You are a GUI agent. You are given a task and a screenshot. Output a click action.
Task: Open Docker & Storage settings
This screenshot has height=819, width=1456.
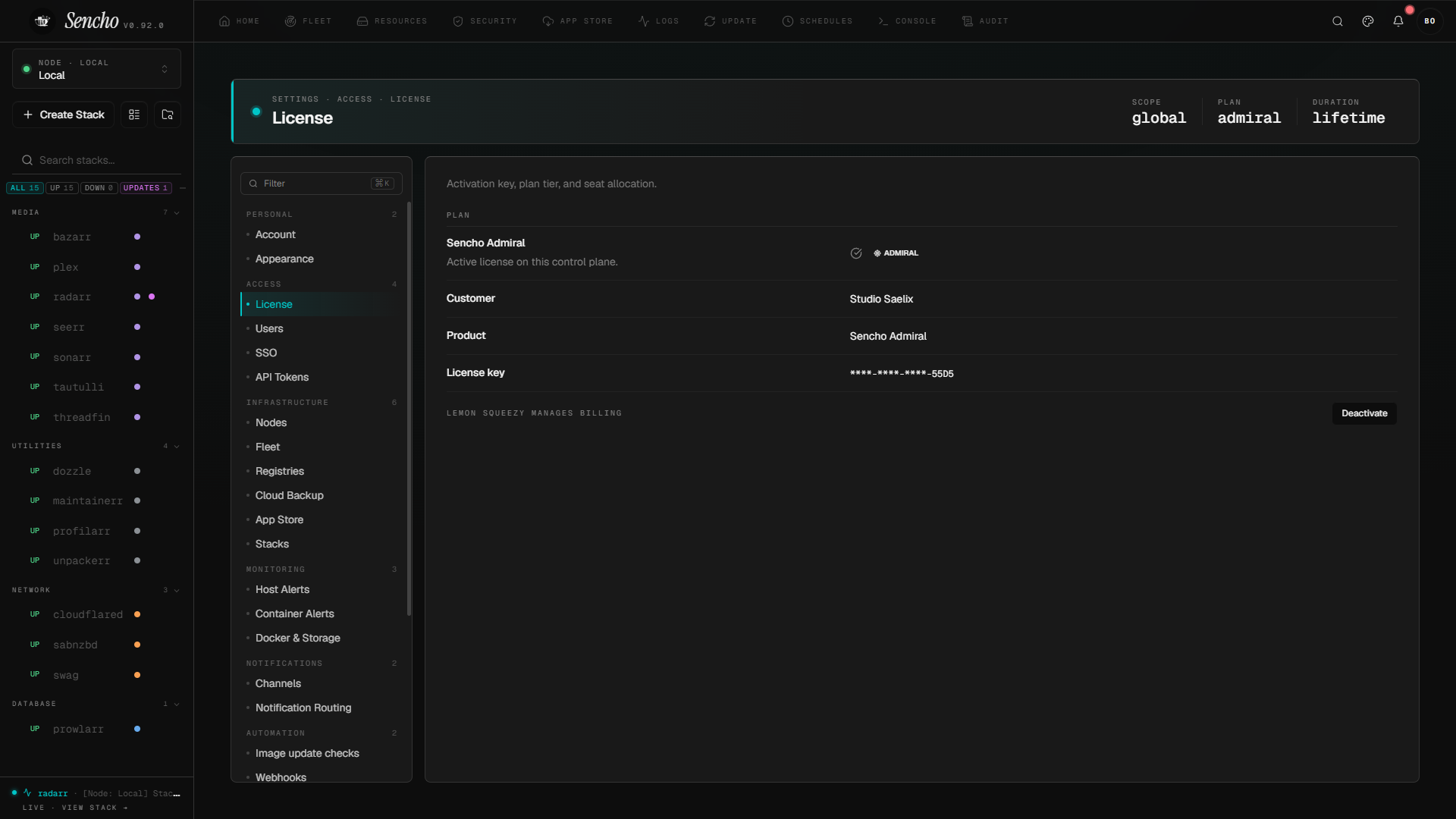[322, 639]
